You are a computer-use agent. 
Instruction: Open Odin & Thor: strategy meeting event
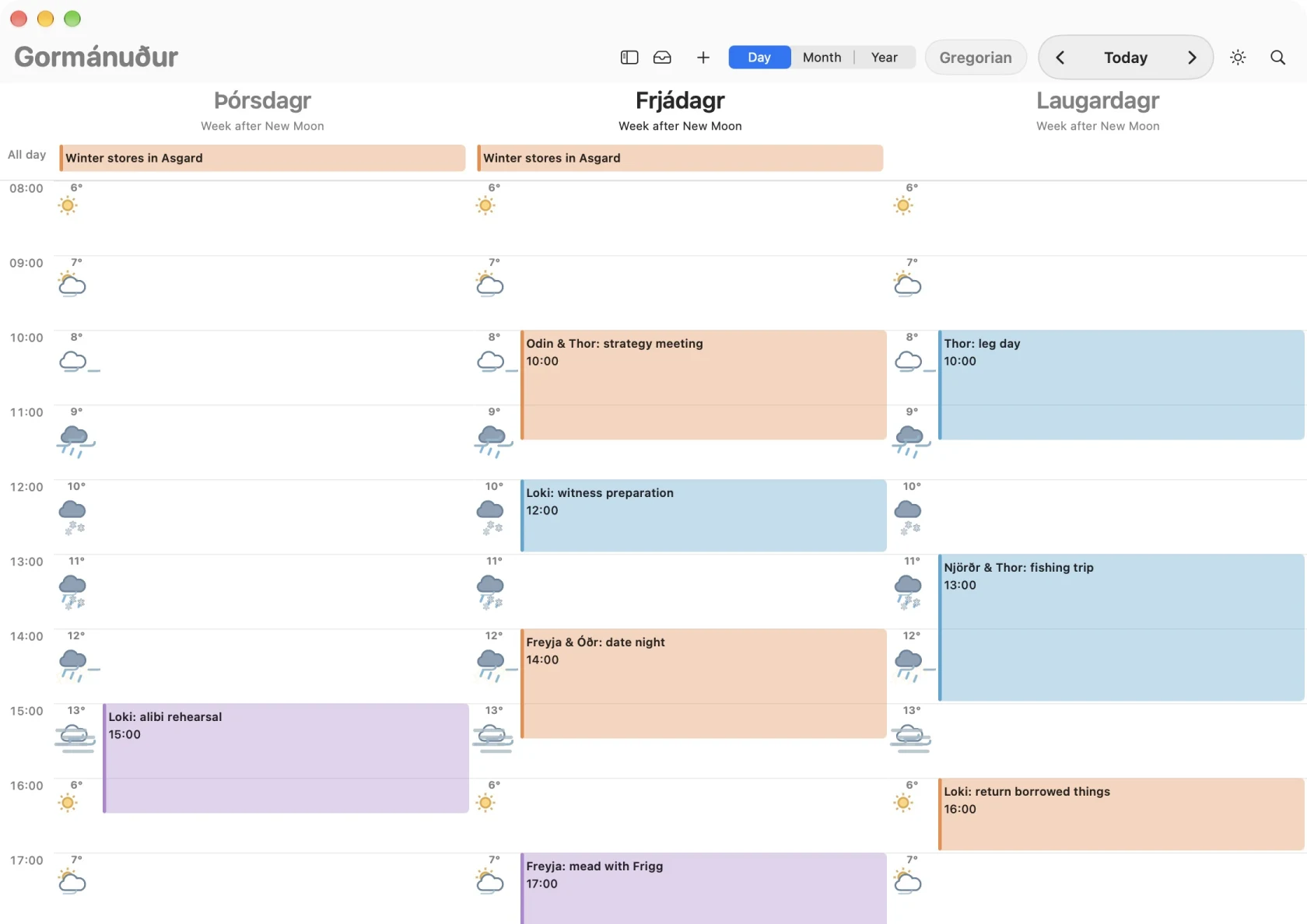coord(703,385)
